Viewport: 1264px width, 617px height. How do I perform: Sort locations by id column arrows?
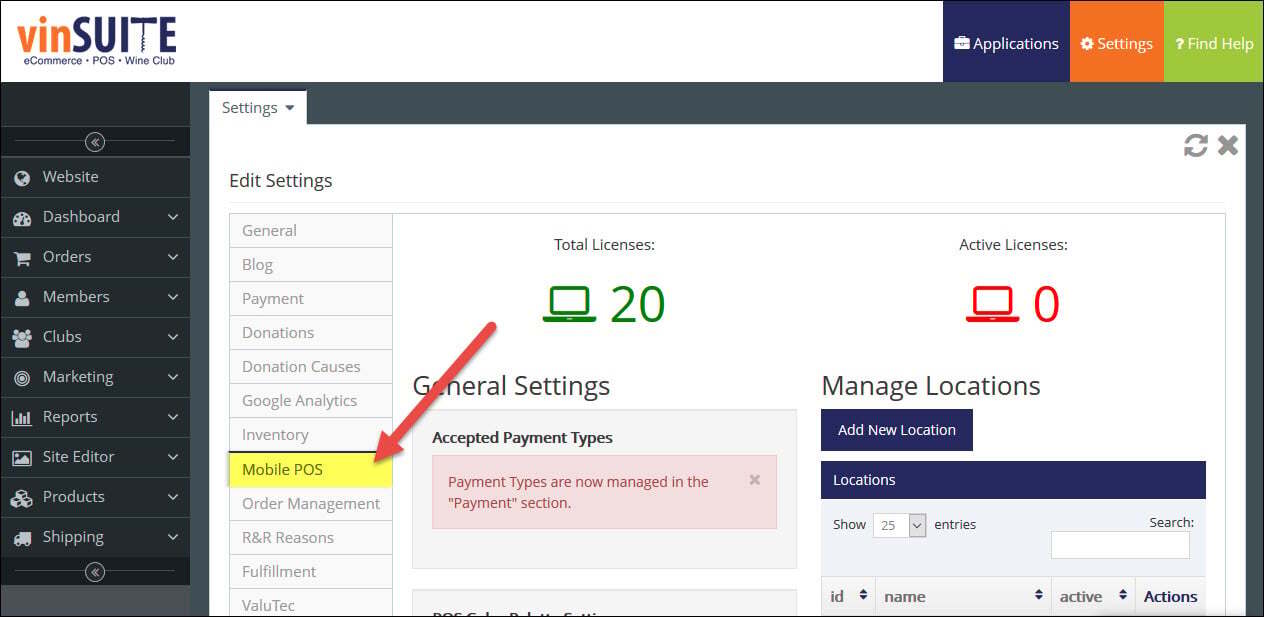[863, 596]
